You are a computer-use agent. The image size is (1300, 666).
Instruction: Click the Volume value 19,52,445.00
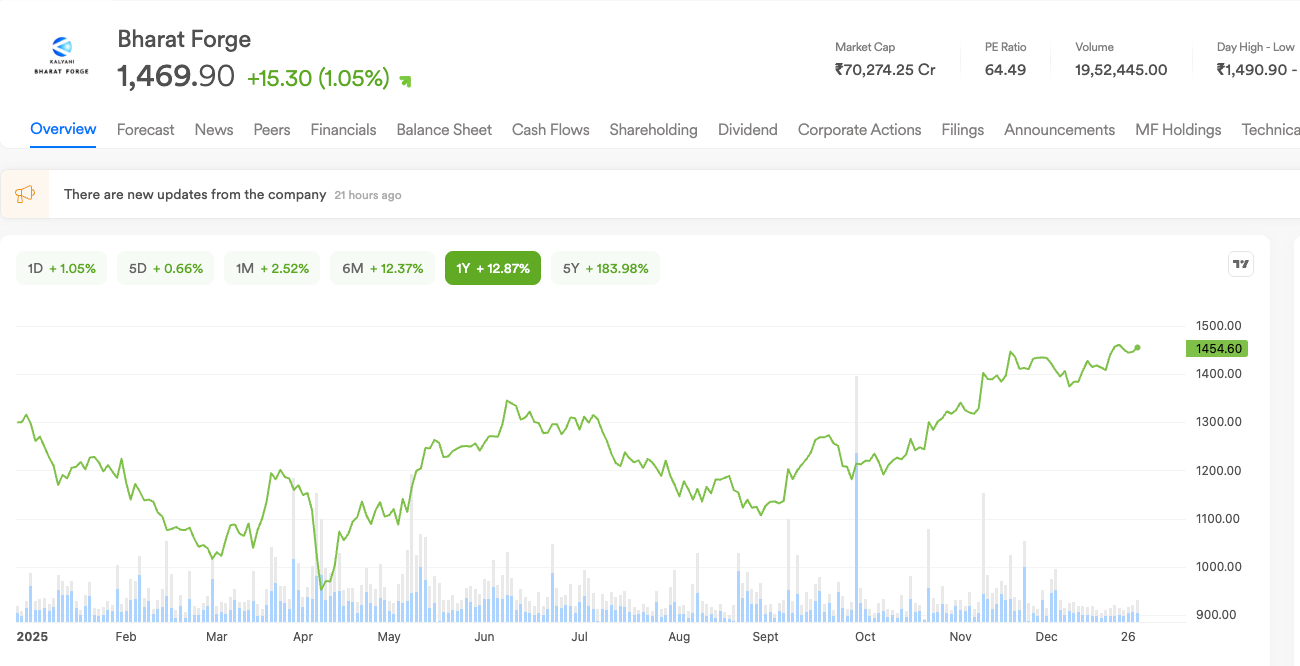tap(1121, 70)
